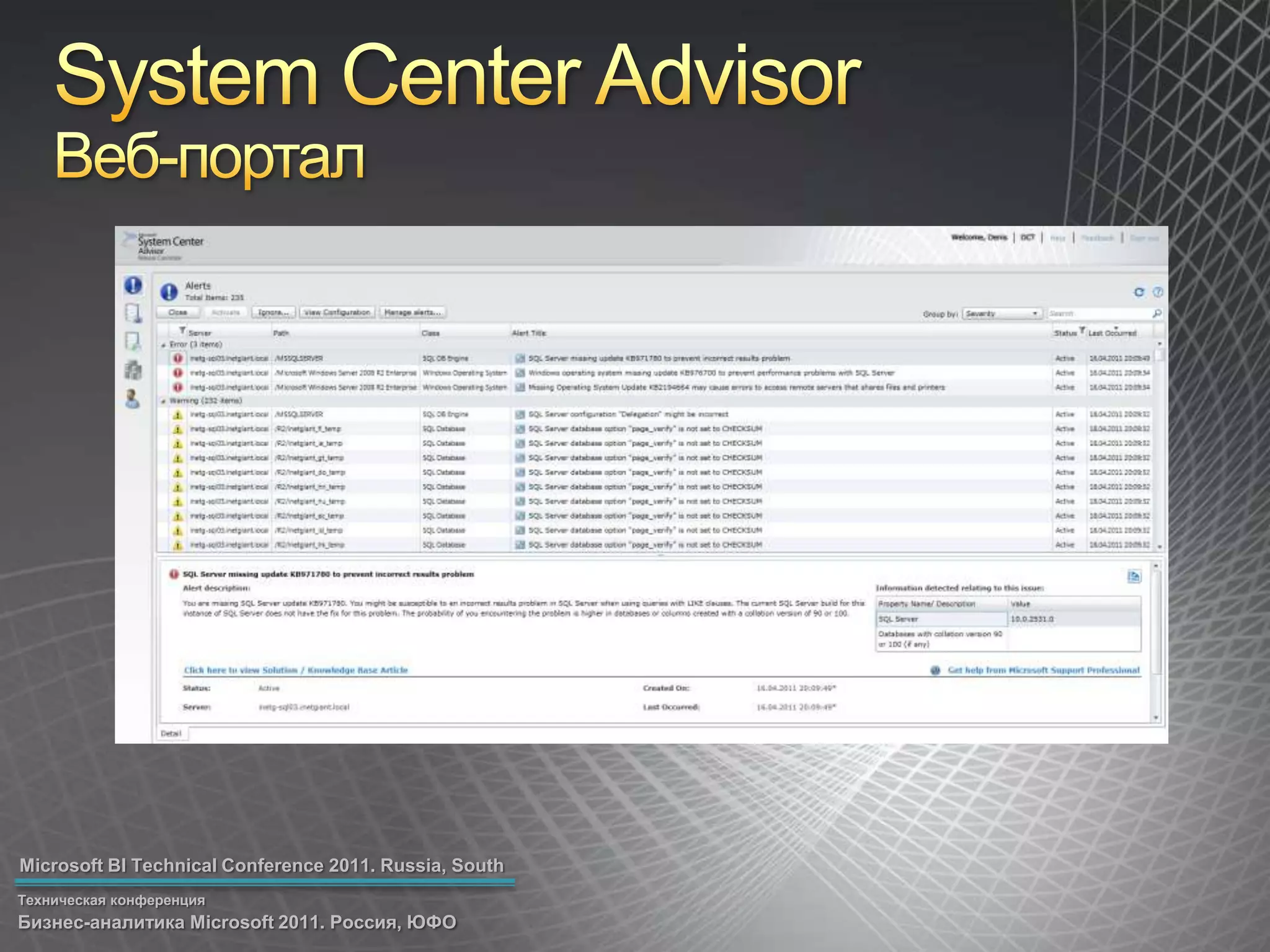Click error icon of KB2194664 alert row
The width and height of the screenshot is (1270, 952).
click(178, 387)
